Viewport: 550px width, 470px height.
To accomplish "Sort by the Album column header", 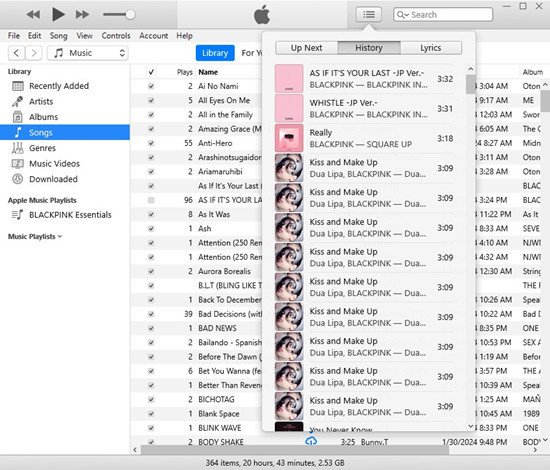I will [532, 72].
